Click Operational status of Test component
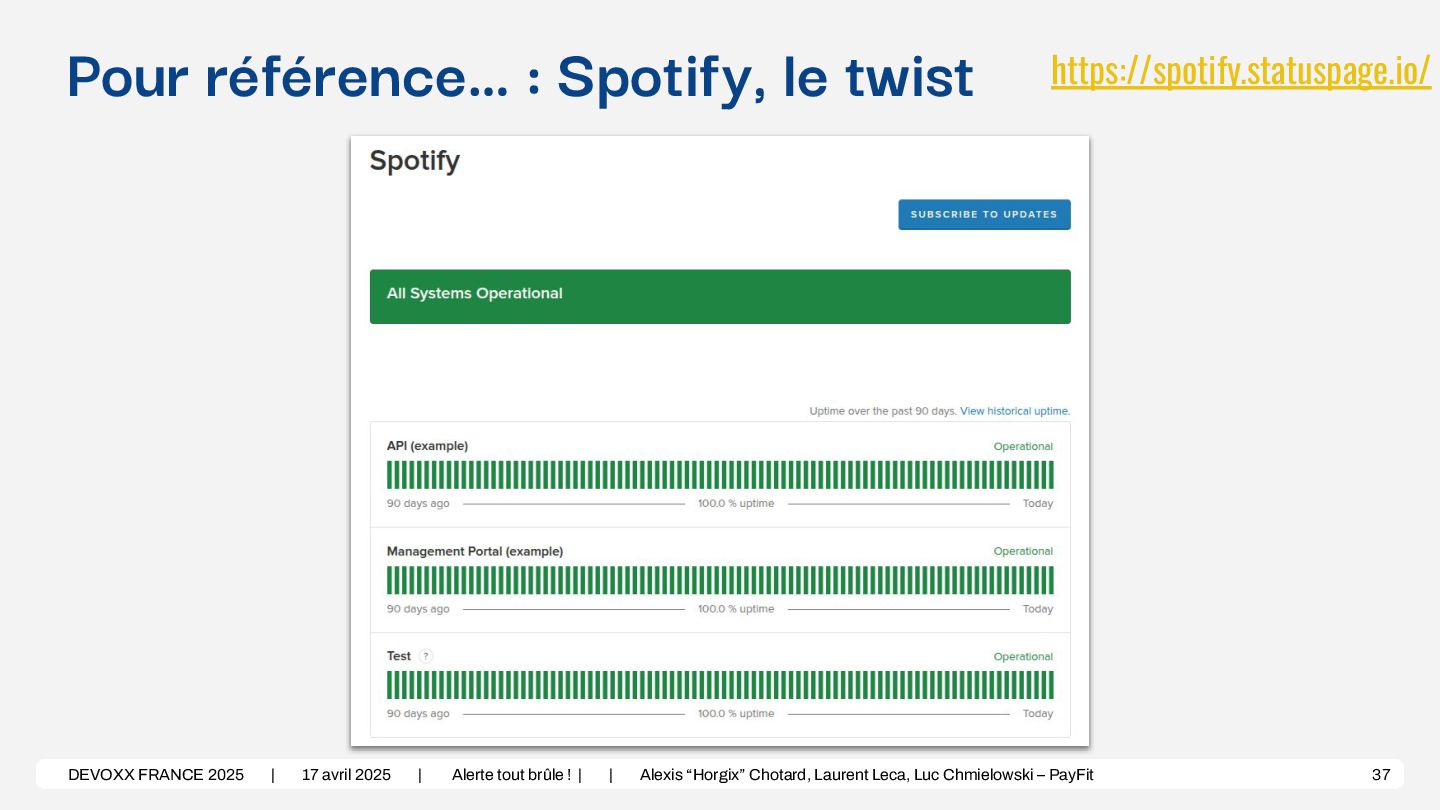Screen dimensions: 1440x810 click(1023, 657)
